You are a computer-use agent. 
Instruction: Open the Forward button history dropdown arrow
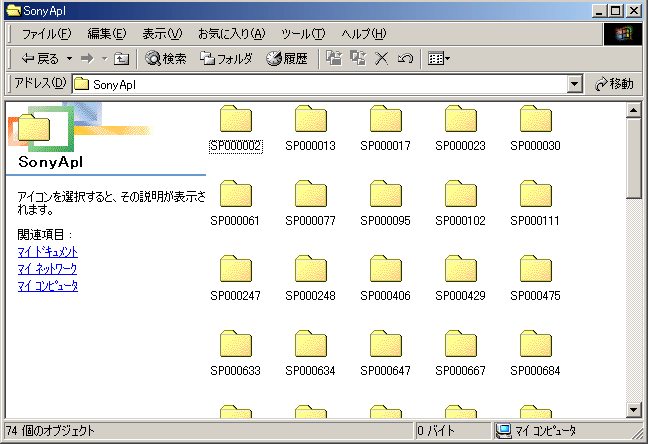pos(105,59)
